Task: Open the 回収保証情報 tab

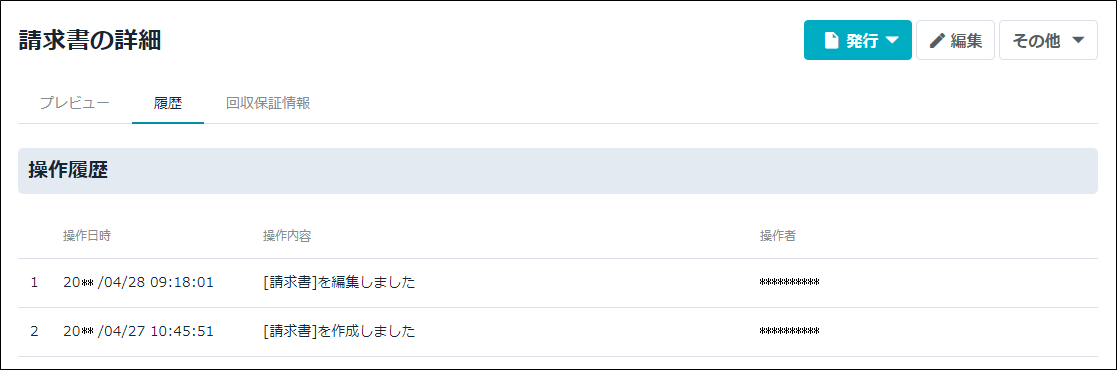Action: [x=268, y=103]
